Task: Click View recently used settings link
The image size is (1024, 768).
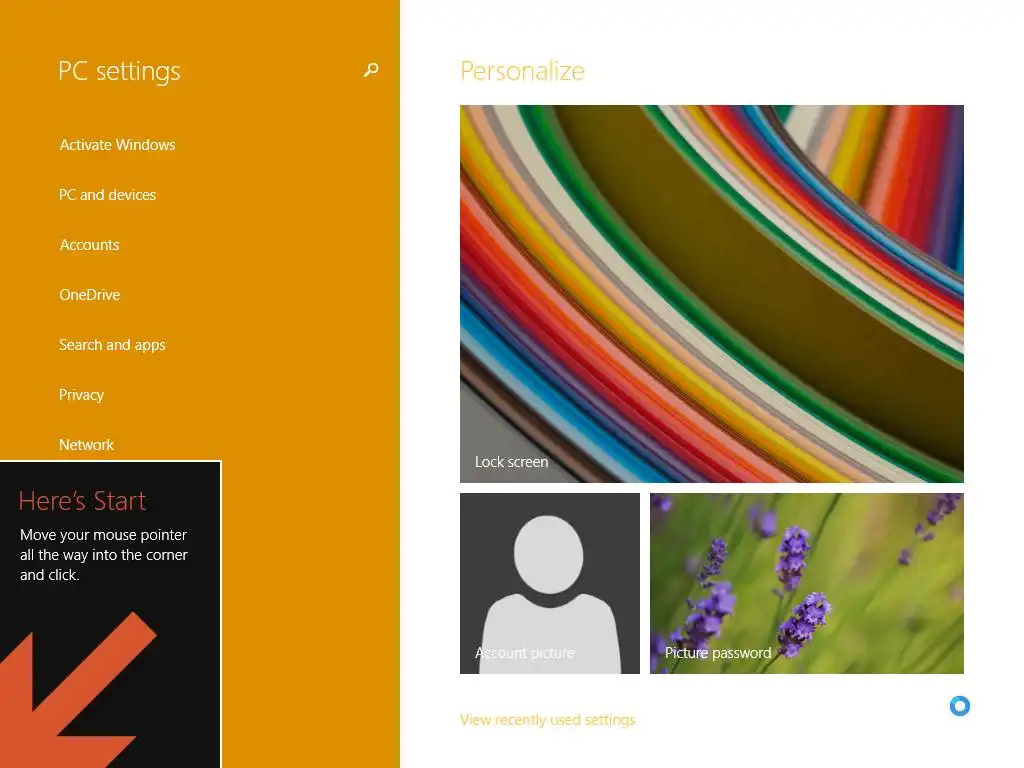Action: point(547,720)
